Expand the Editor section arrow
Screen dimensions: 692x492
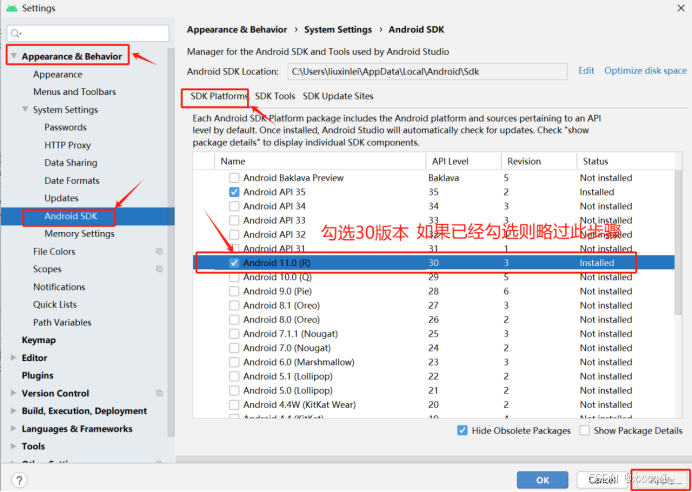(14, 358)
